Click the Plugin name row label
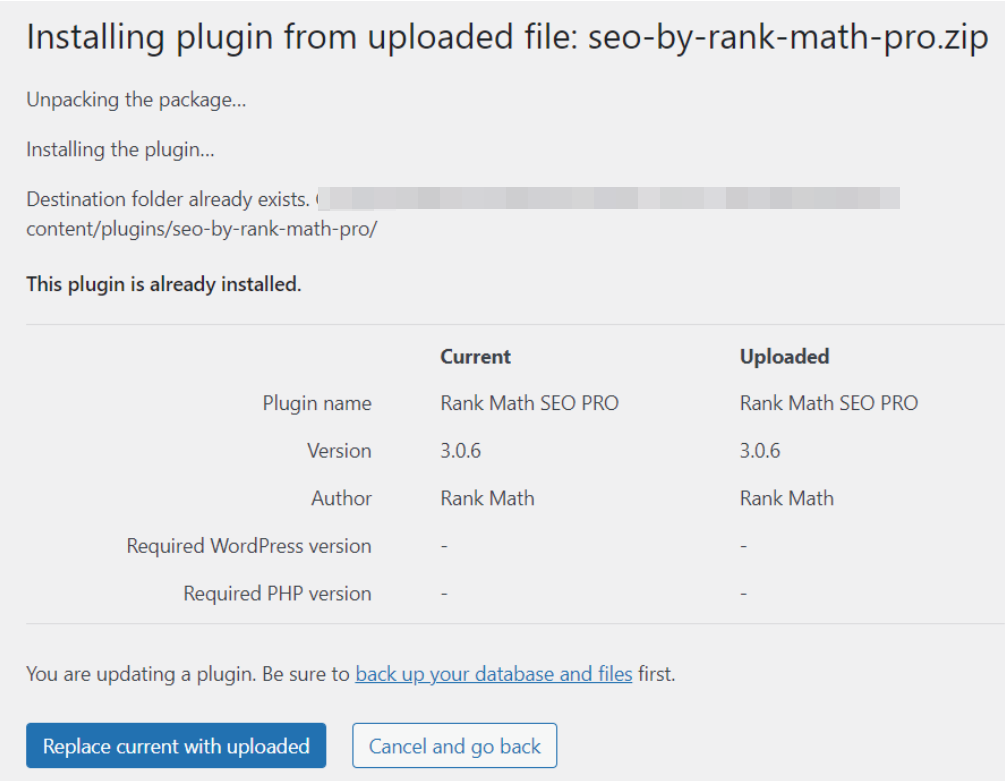This screenshot has height=781, width=1005. [x=317, y=404]
